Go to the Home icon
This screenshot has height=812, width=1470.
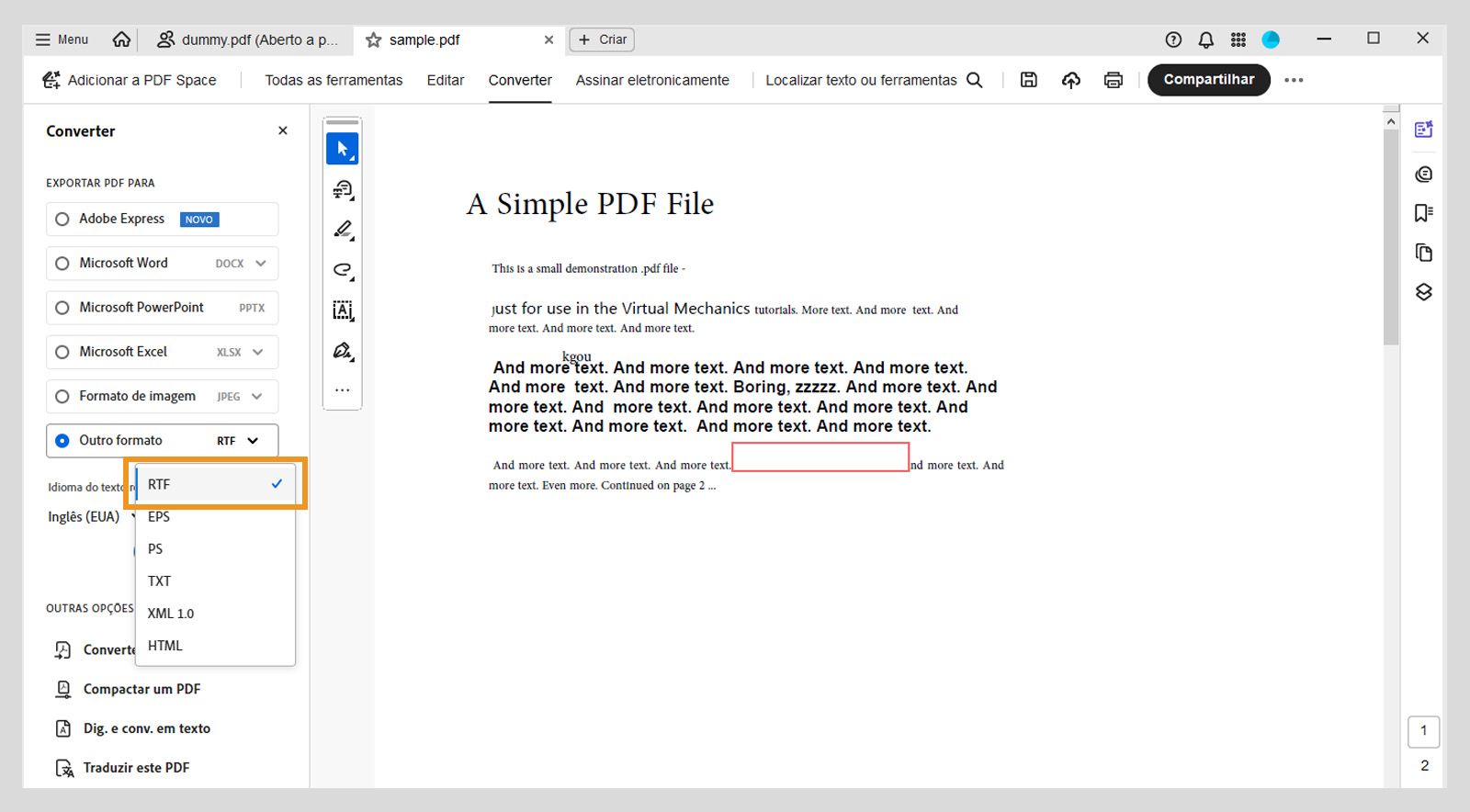(121, 39)
